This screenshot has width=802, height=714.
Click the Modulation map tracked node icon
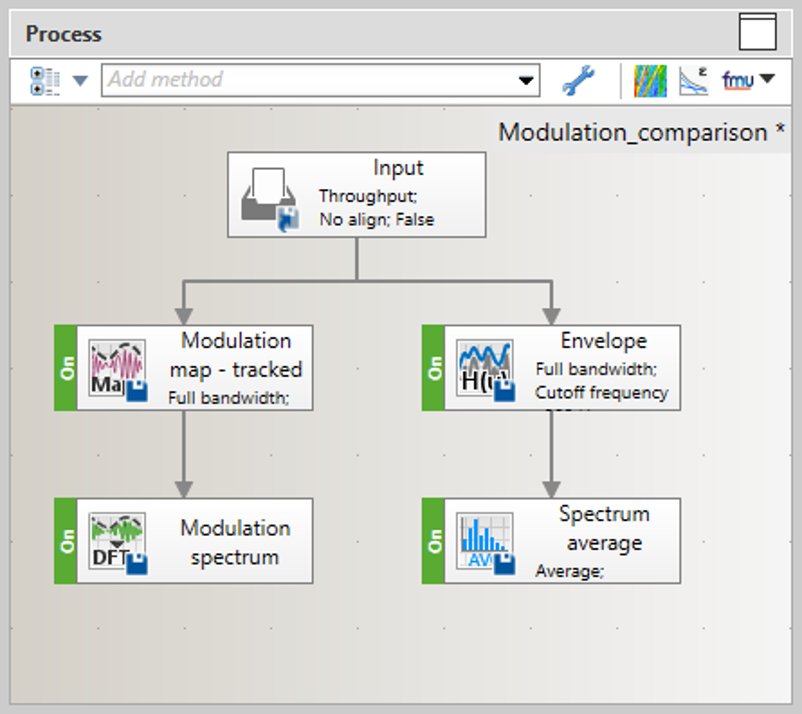click(x=118, y=369)
